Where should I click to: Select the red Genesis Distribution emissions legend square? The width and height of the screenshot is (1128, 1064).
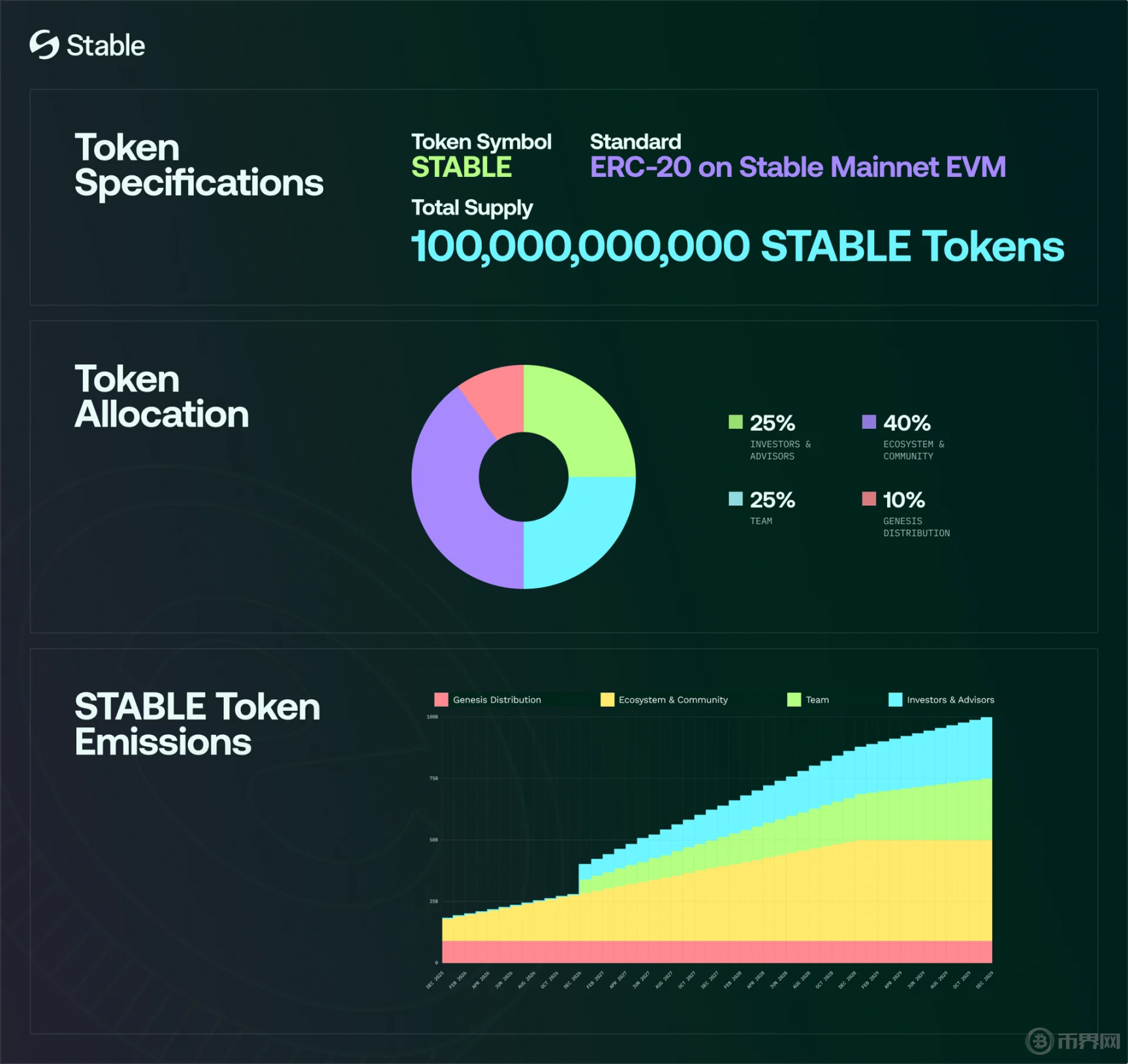point(441,700)
